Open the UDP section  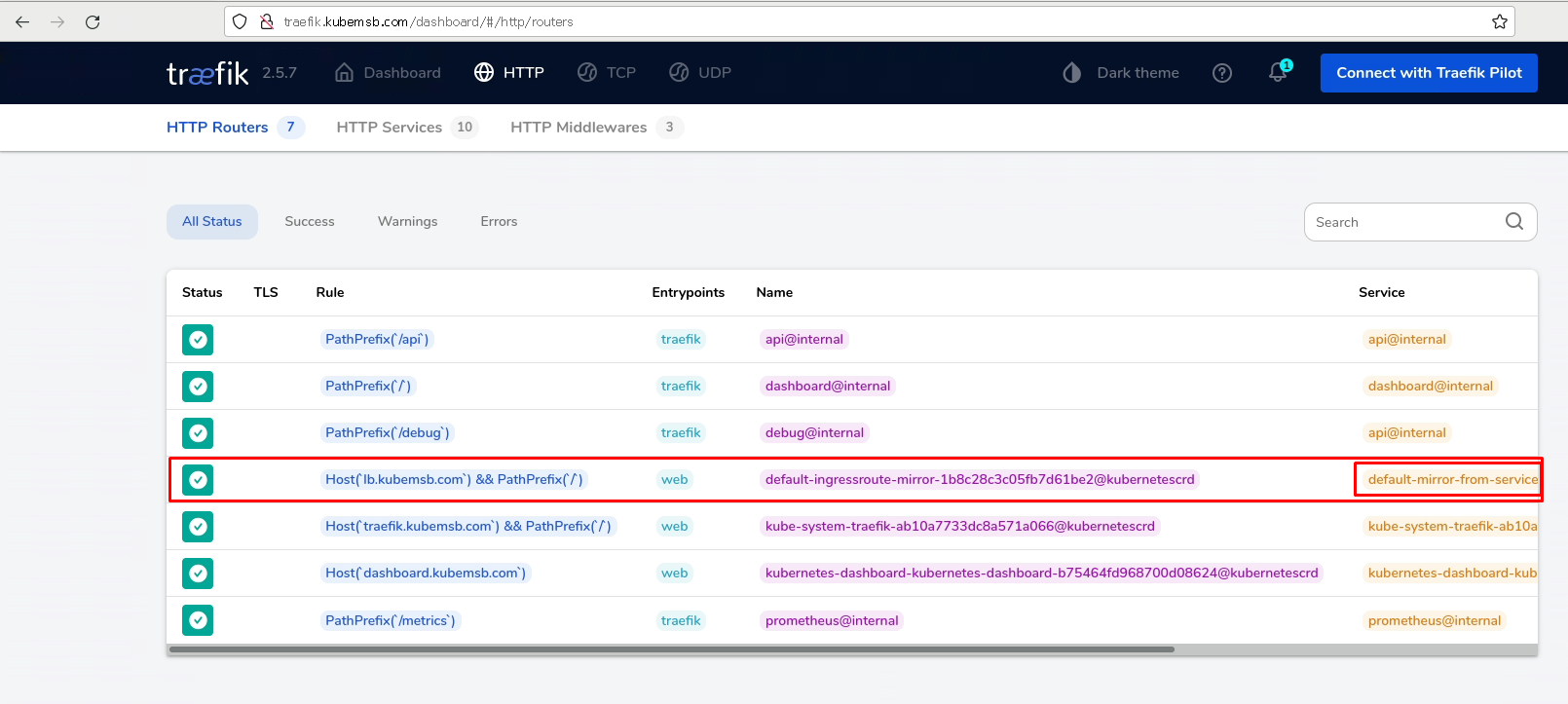click(x=700, y=73)
